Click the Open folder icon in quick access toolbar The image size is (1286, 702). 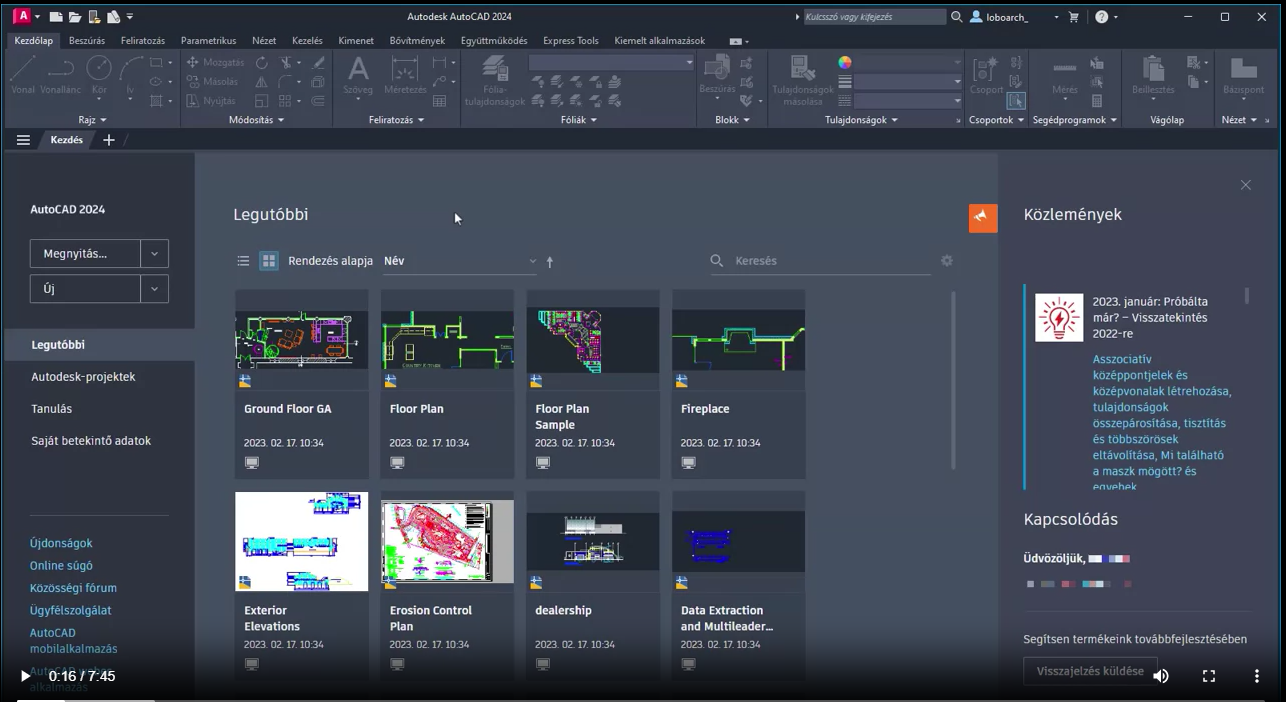[74, 17]
